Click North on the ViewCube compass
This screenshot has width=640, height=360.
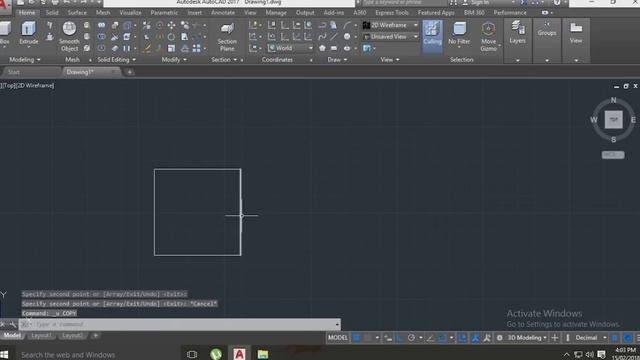(613, 100)
